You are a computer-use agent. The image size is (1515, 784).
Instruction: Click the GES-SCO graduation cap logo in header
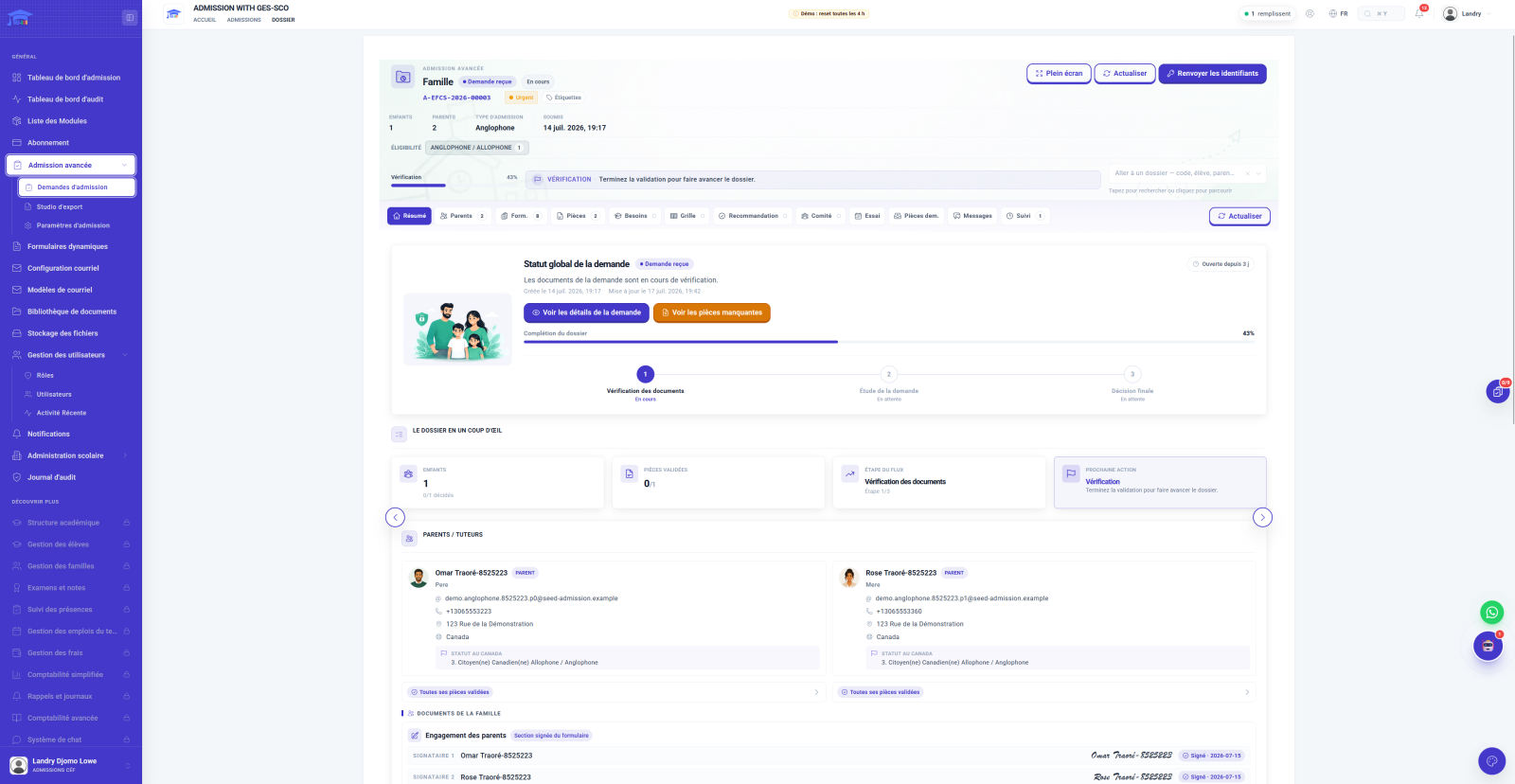[x=173, y=13]
